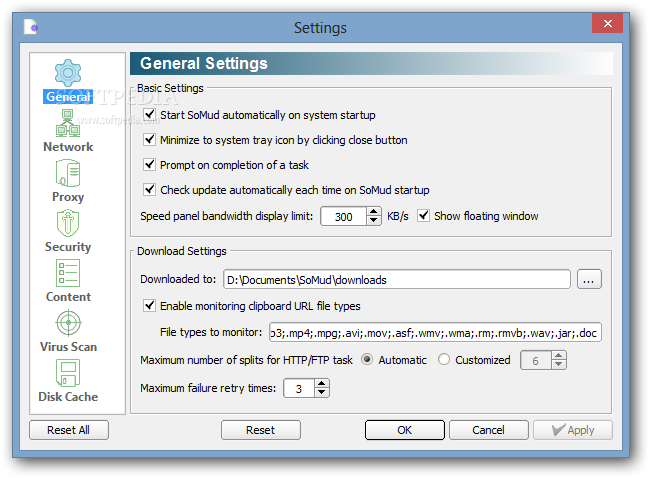Switch to the Proxy label tab
The image size is (650, 478).
point(68,197)
